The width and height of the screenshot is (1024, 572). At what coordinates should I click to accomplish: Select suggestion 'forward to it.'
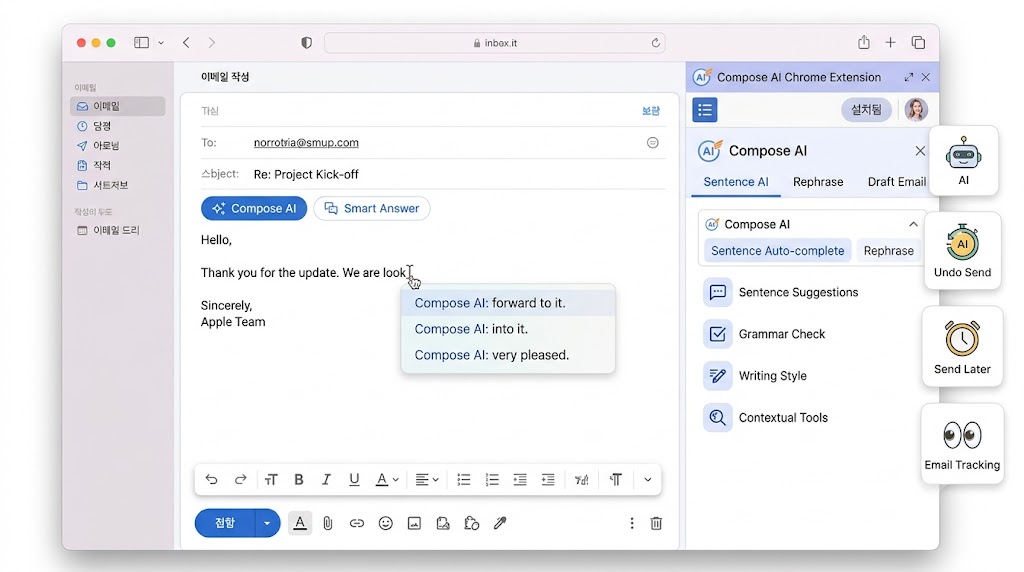[x=508, y=303]
